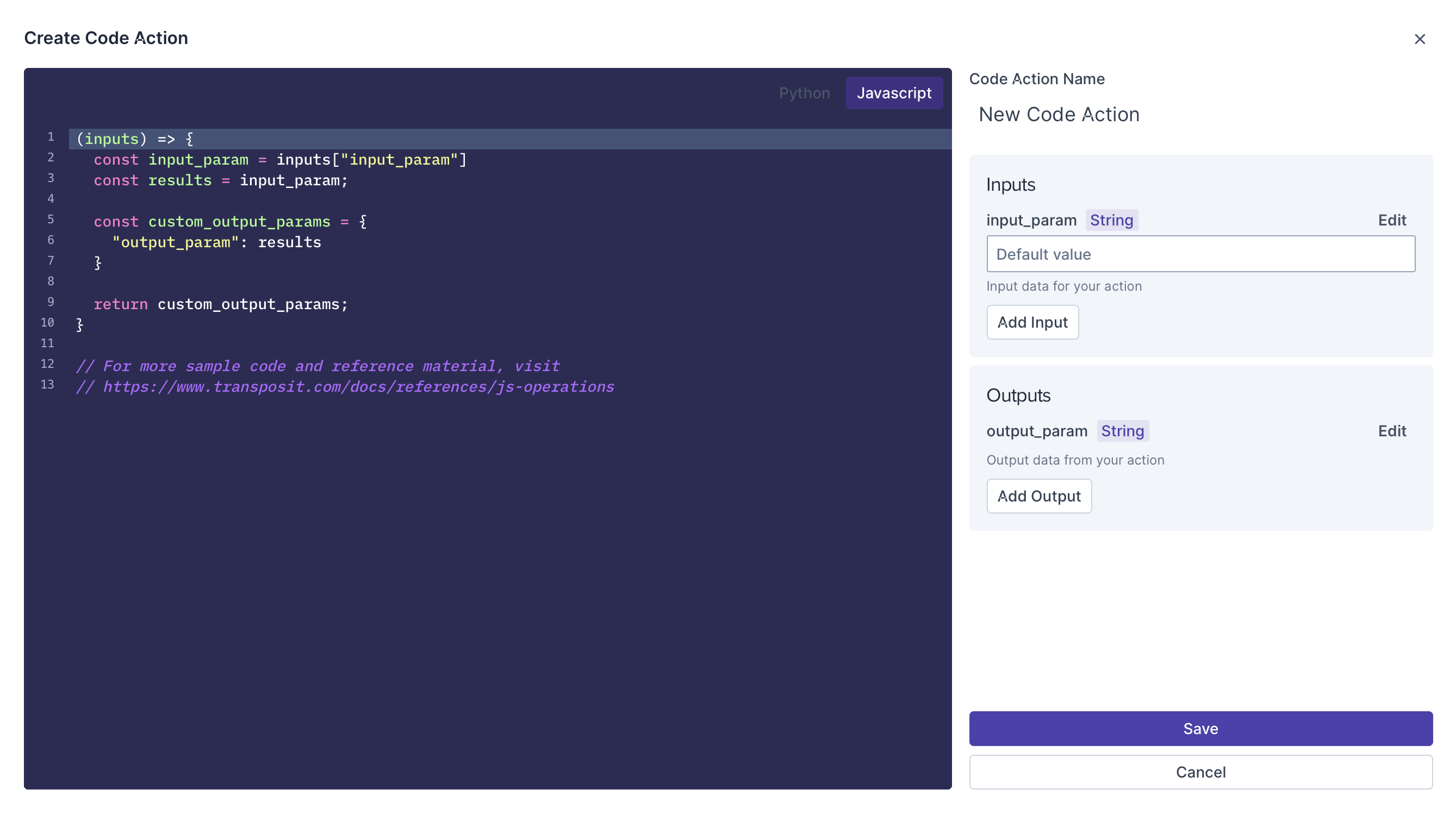1456x827 pixels.
Task: Click line number 13 in the gutter
Action: tap(48, 385)
